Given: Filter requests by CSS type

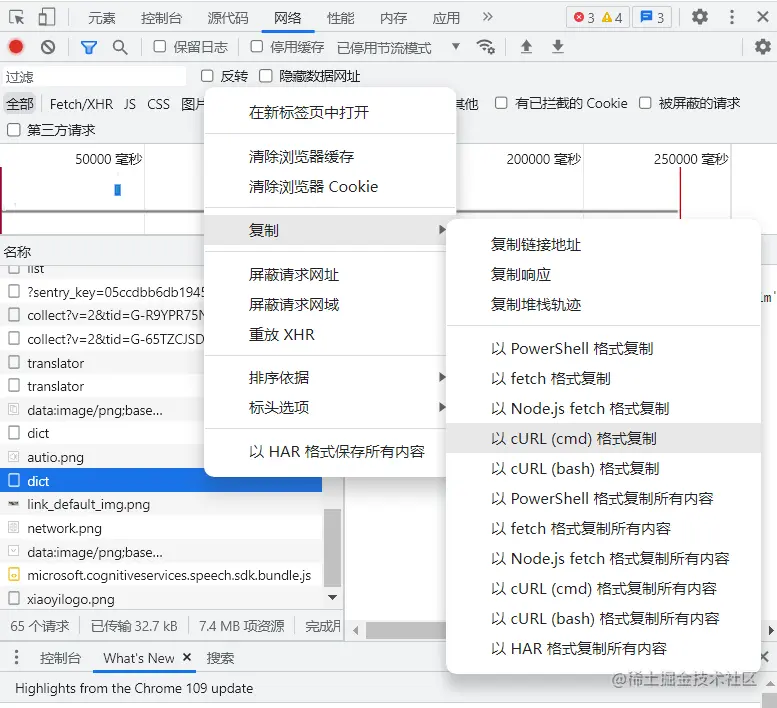Looking at the screenshot, I should point(159,104).
